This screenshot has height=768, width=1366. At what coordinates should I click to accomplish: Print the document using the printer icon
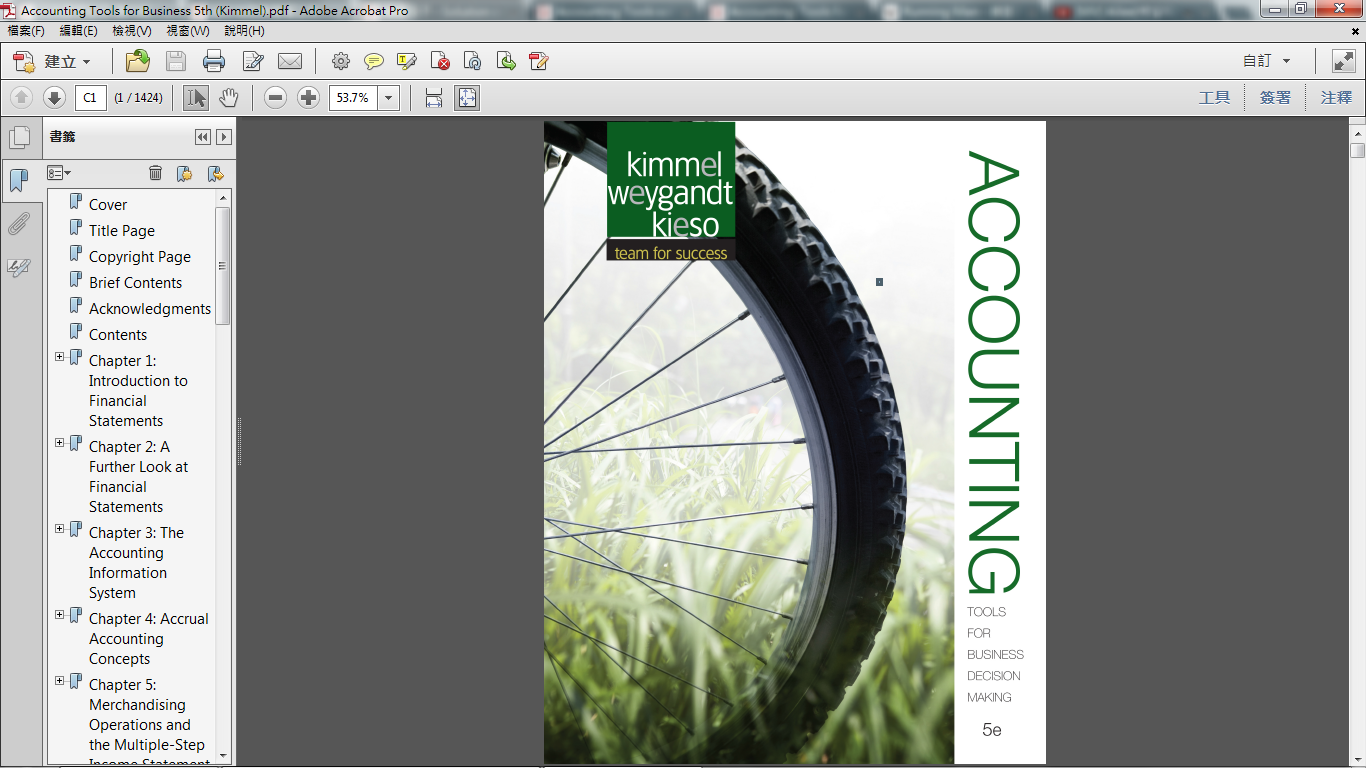[x=214, y=61]
